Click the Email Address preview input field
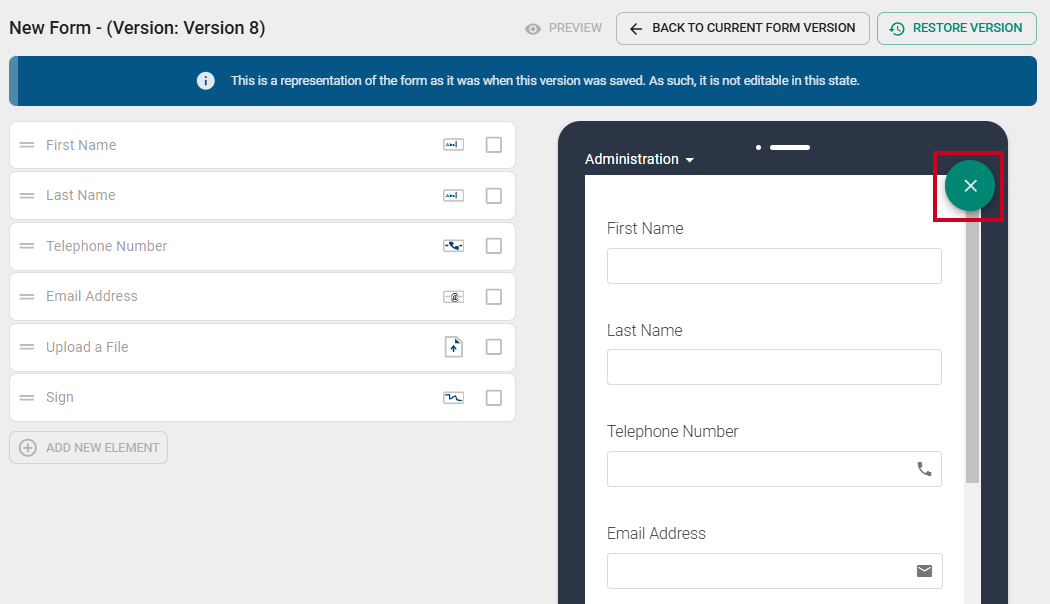 [x=774, y=571]
